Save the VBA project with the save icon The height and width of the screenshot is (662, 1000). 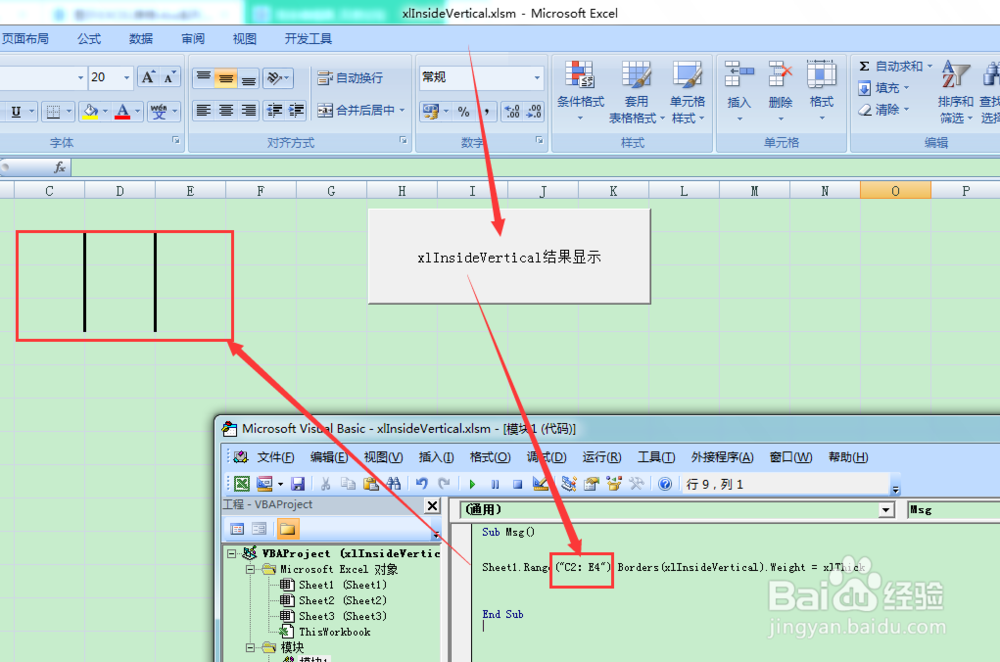click(x=298, y=484)
